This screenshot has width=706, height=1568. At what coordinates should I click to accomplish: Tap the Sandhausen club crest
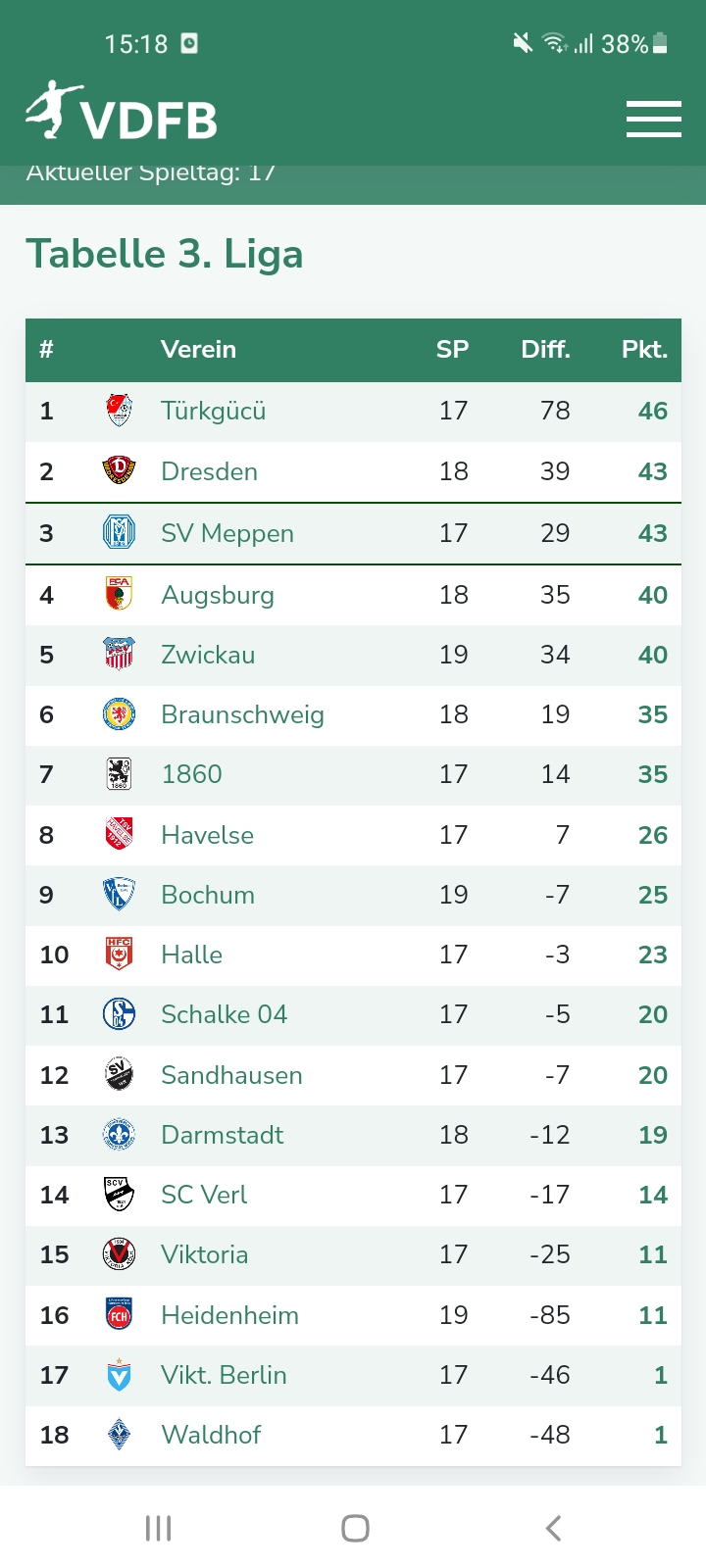[119, 1075]
